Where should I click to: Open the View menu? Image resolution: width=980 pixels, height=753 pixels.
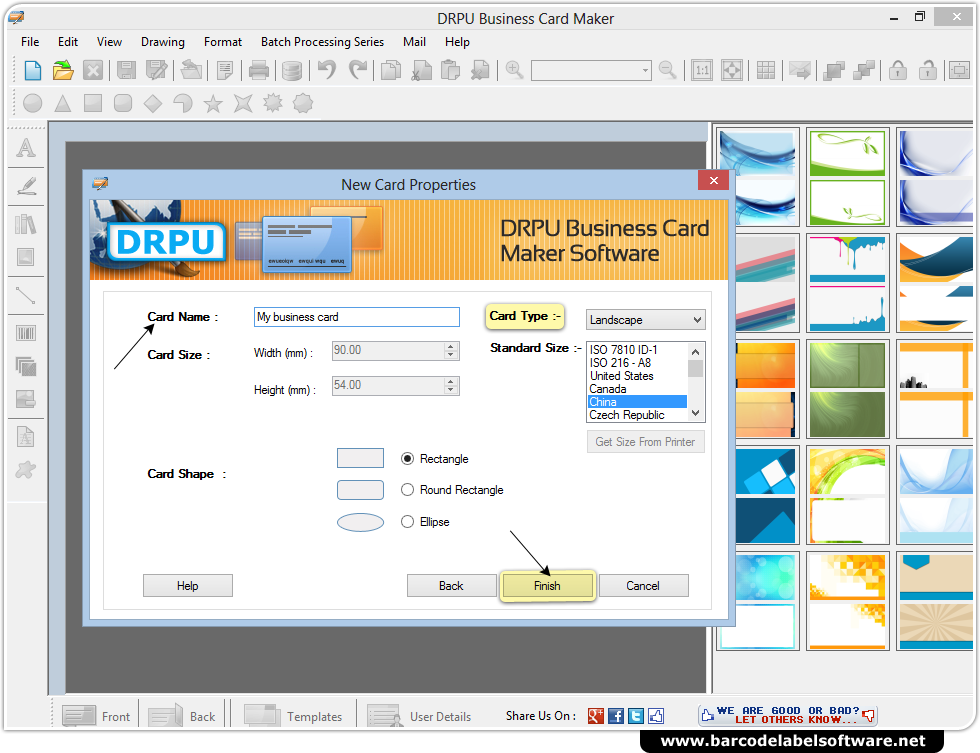tap(109, 42)
